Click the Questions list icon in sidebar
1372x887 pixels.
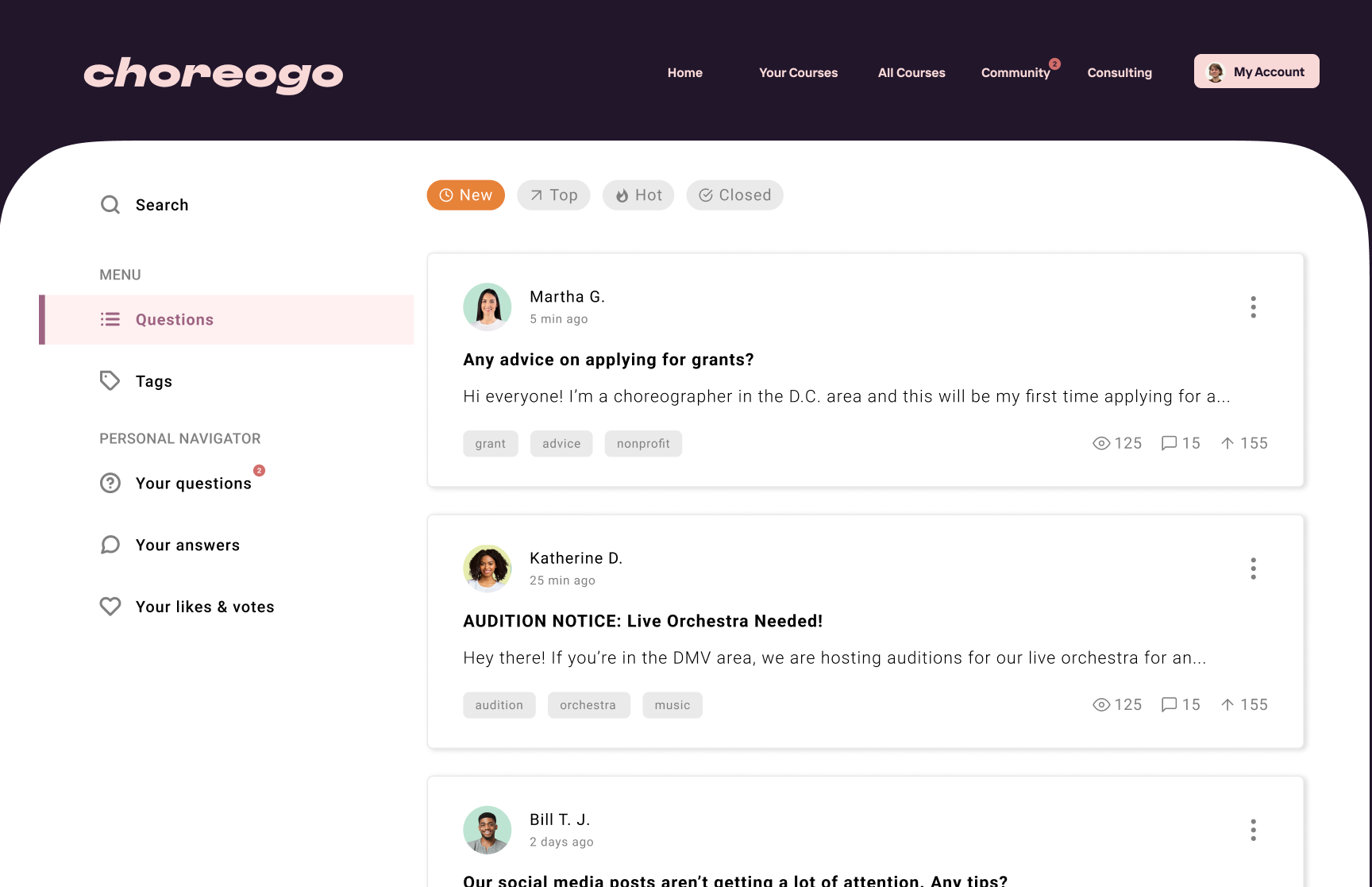click(110, 319)
